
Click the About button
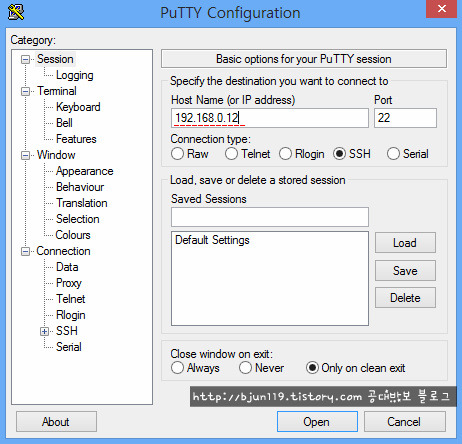[x=56, y=422]
